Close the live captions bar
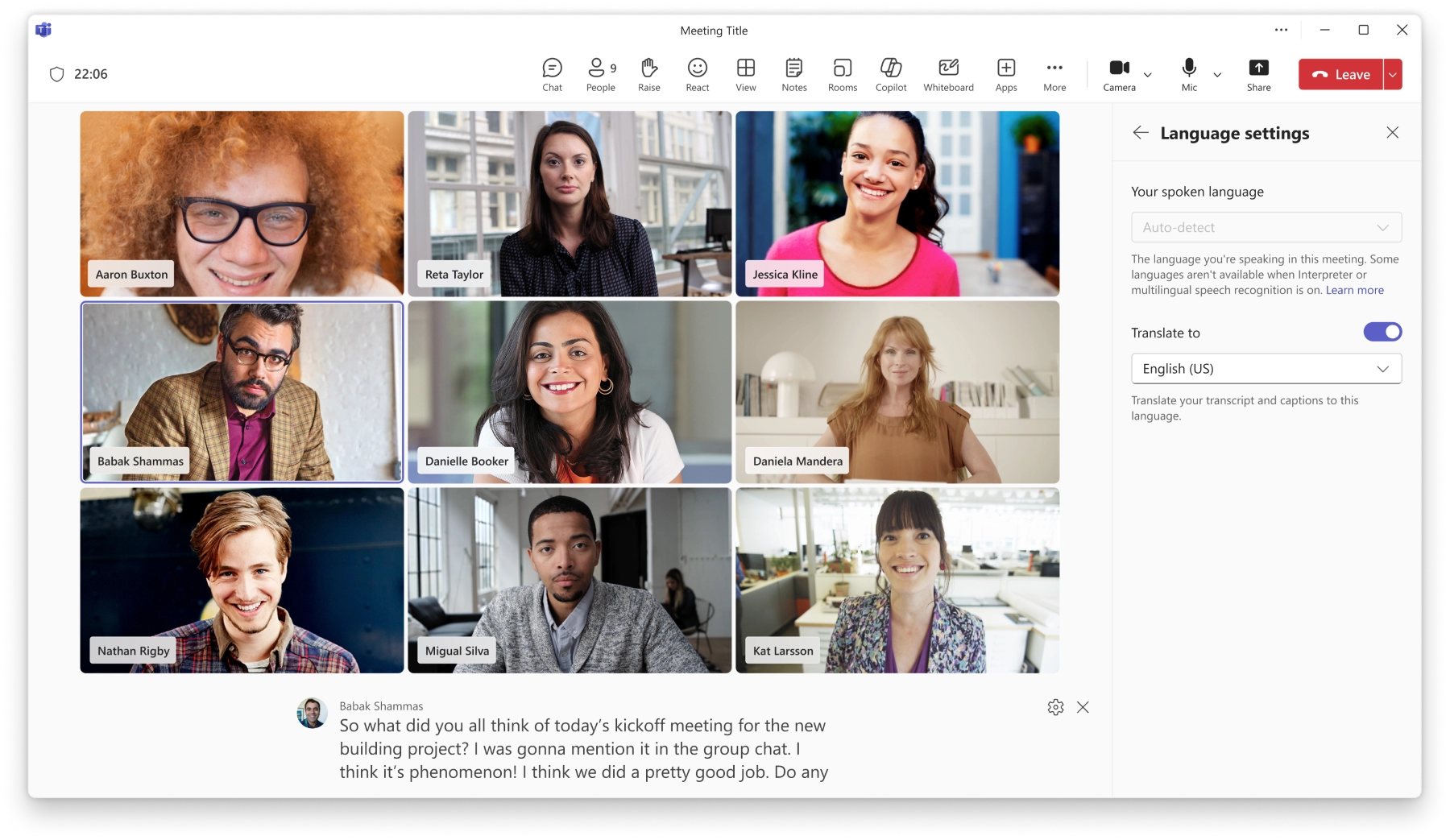This screenshot has width=1450, height=840. coord(1083,708)
